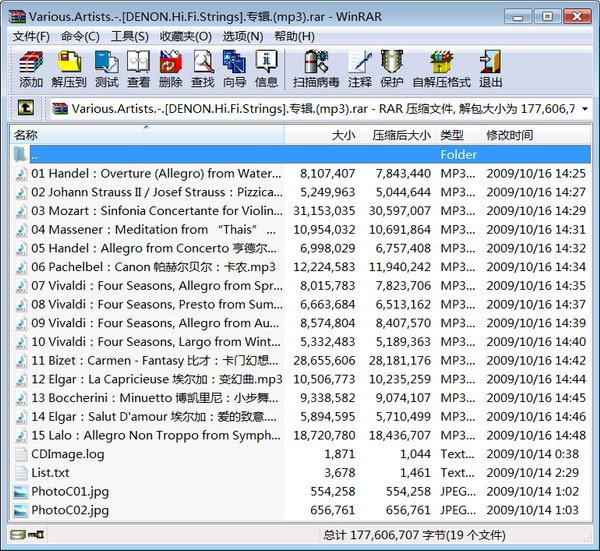This screenshot has height=551, width=600.
Task: Sort by Type (类型) column header
Action: point(458,135)
